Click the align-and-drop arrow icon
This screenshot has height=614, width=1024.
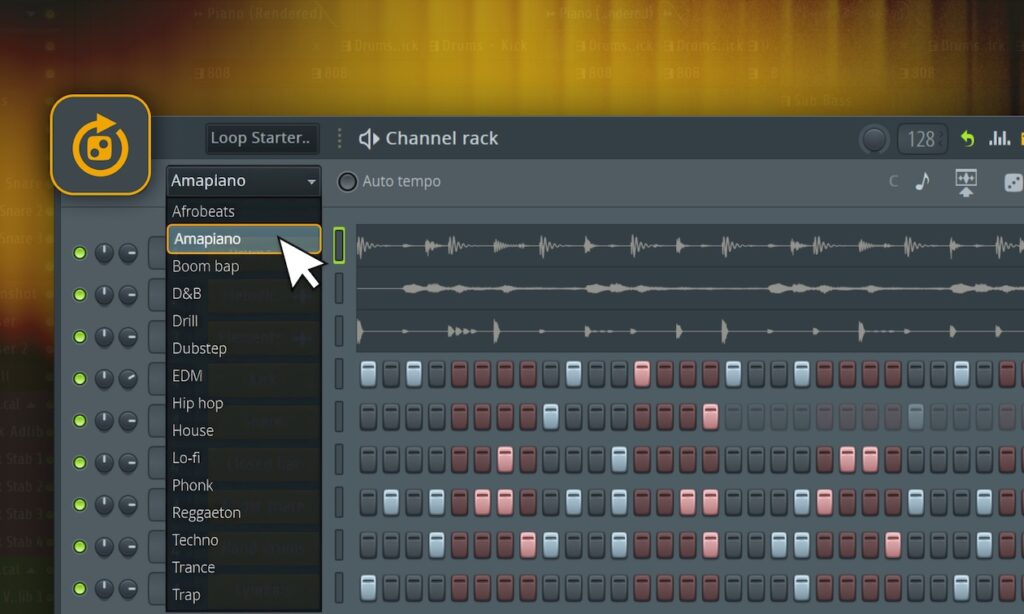pyautogui.click(x=966, y=182)
